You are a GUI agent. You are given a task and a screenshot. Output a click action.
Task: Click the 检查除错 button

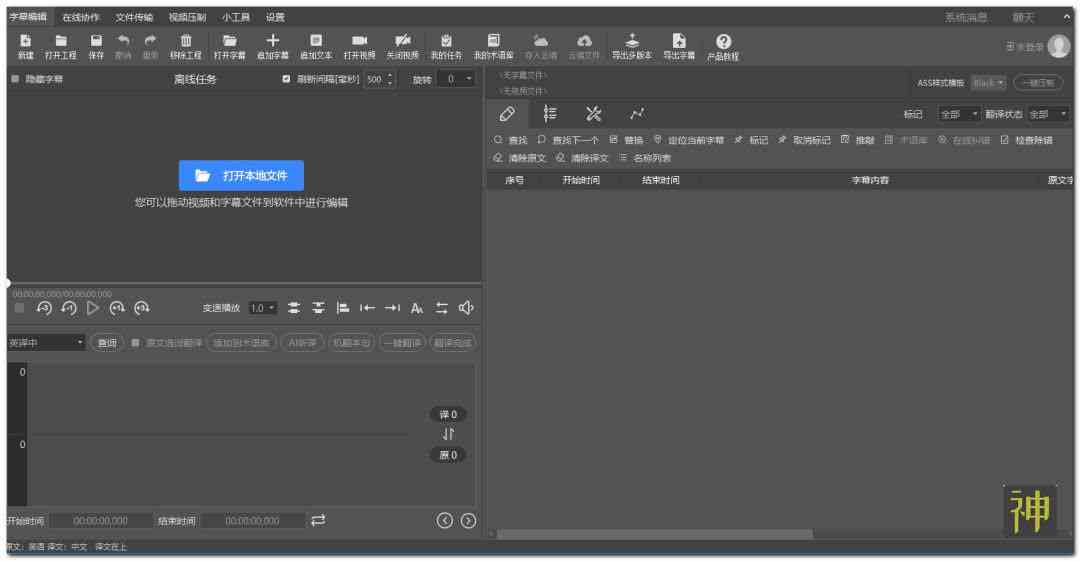point(1026,140)
